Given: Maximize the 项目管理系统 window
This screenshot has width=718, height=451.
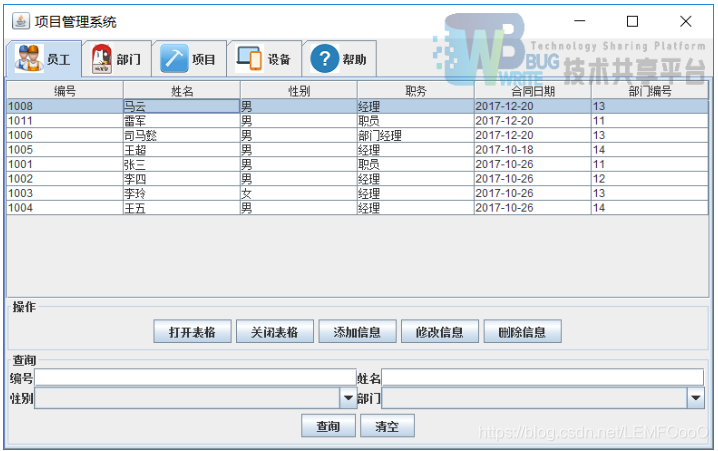Looking at the screenshot, I should [x=632, y=21].
